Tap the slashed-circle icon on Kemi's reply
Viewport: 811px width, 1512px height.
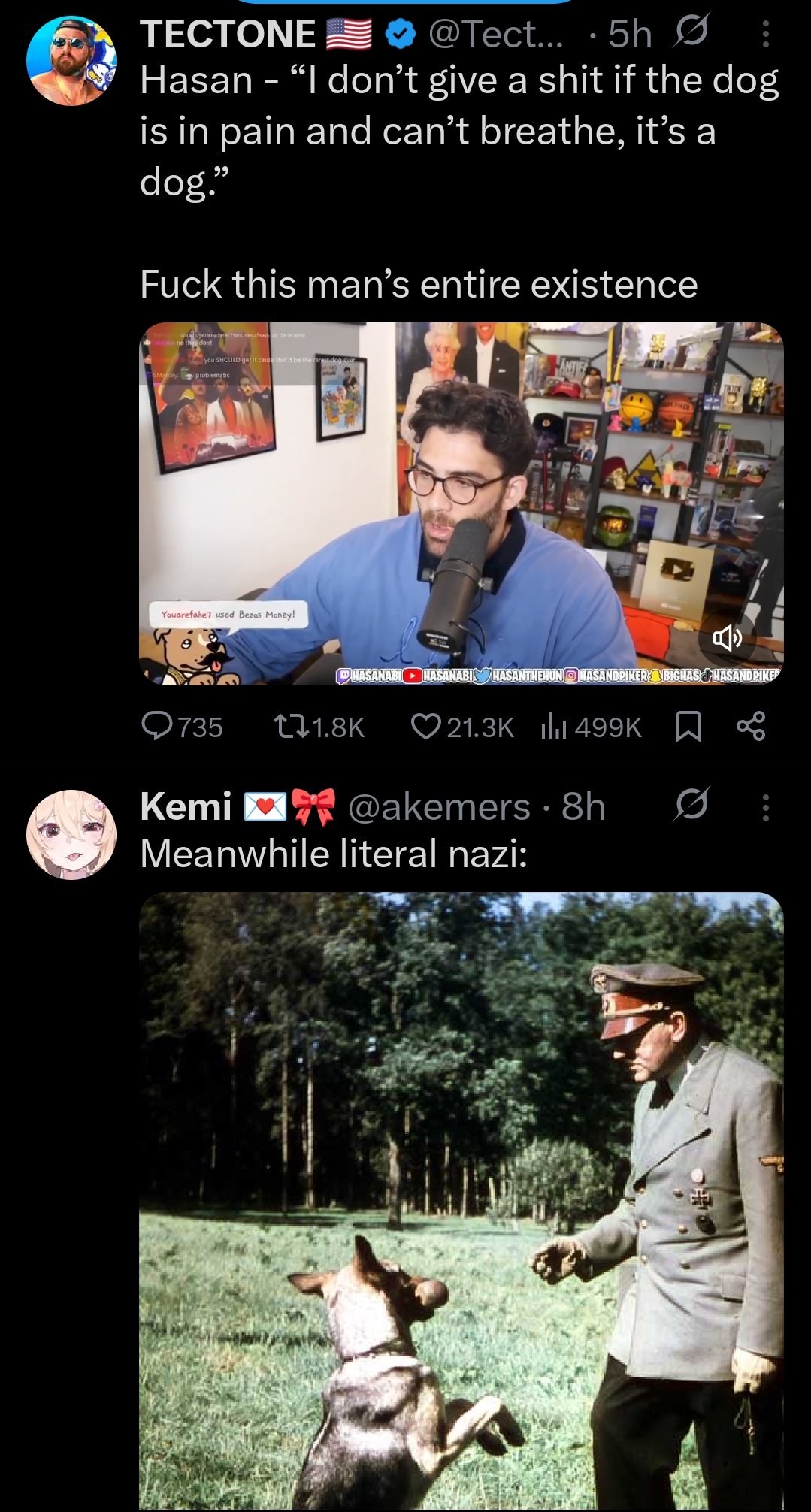click(x=691, y=806)
